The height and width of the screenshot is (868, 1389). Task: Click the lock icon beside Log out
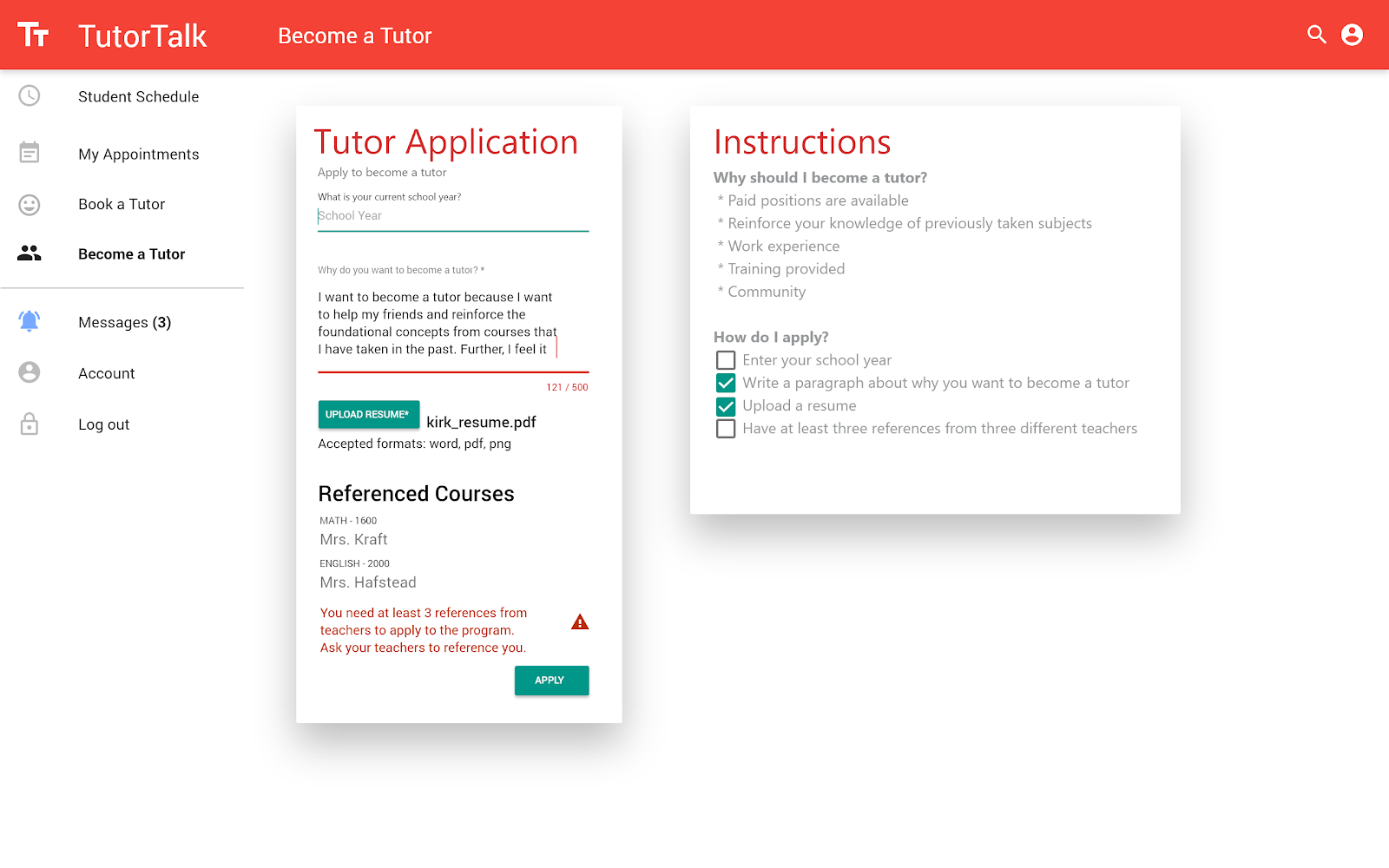30,424
